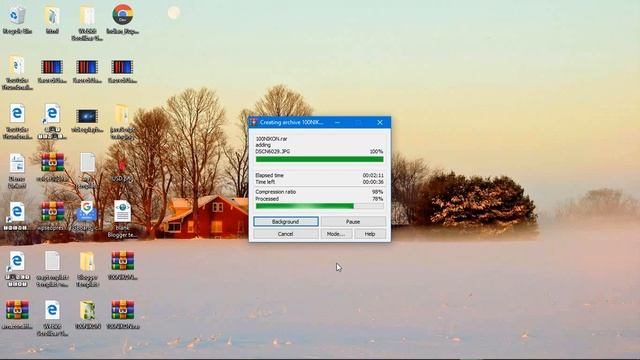Click the 98% compression ratio value
640x360 pixels.
[378, 192]
